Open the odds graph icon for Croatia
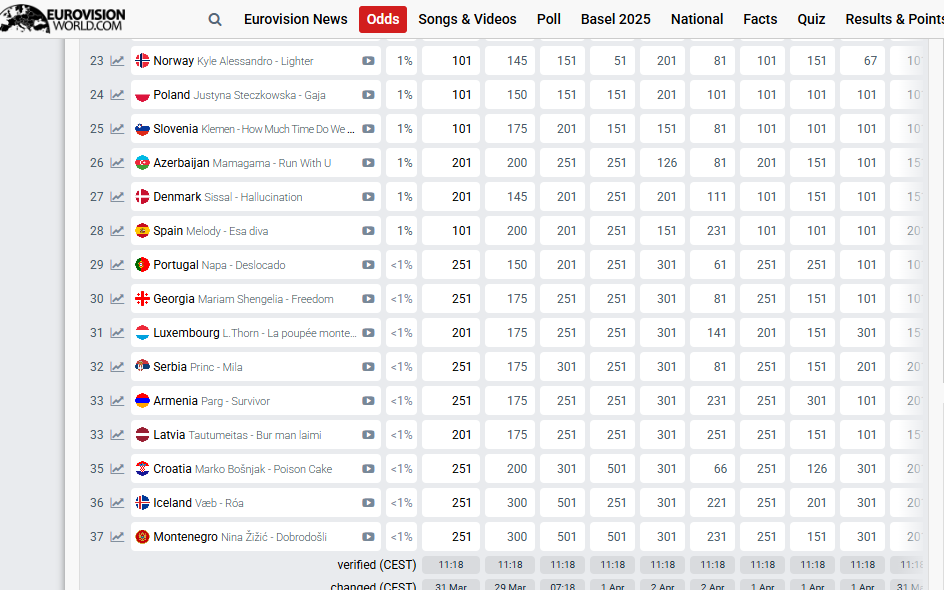The image size is (944, 590). [117, 469]
